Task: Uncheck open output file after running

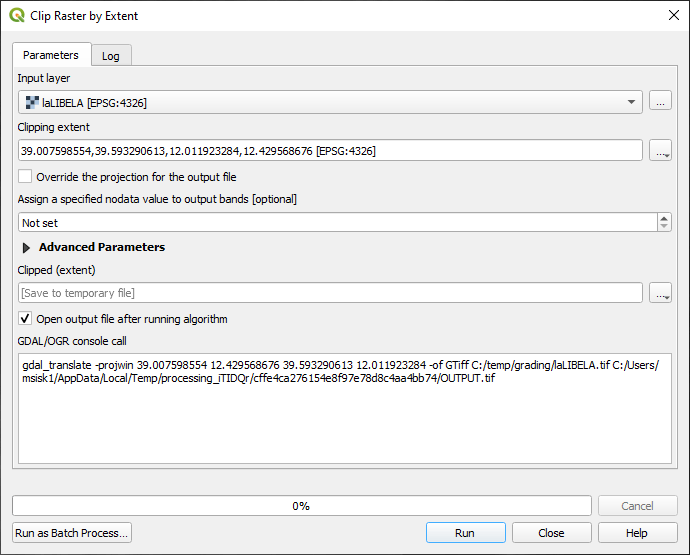Action: pos(26,319)
